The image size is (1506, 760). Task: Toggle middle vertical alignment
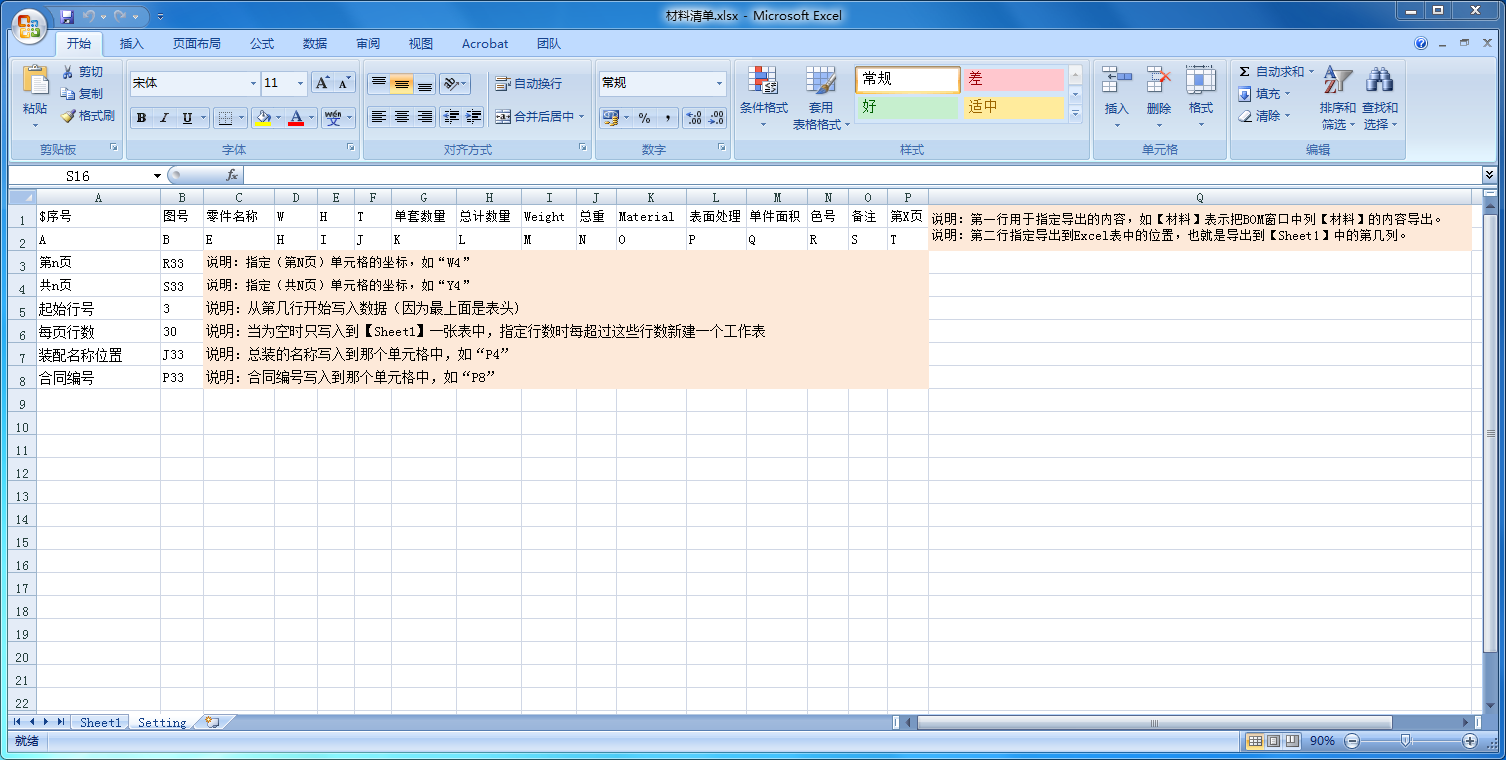[402, 84]
